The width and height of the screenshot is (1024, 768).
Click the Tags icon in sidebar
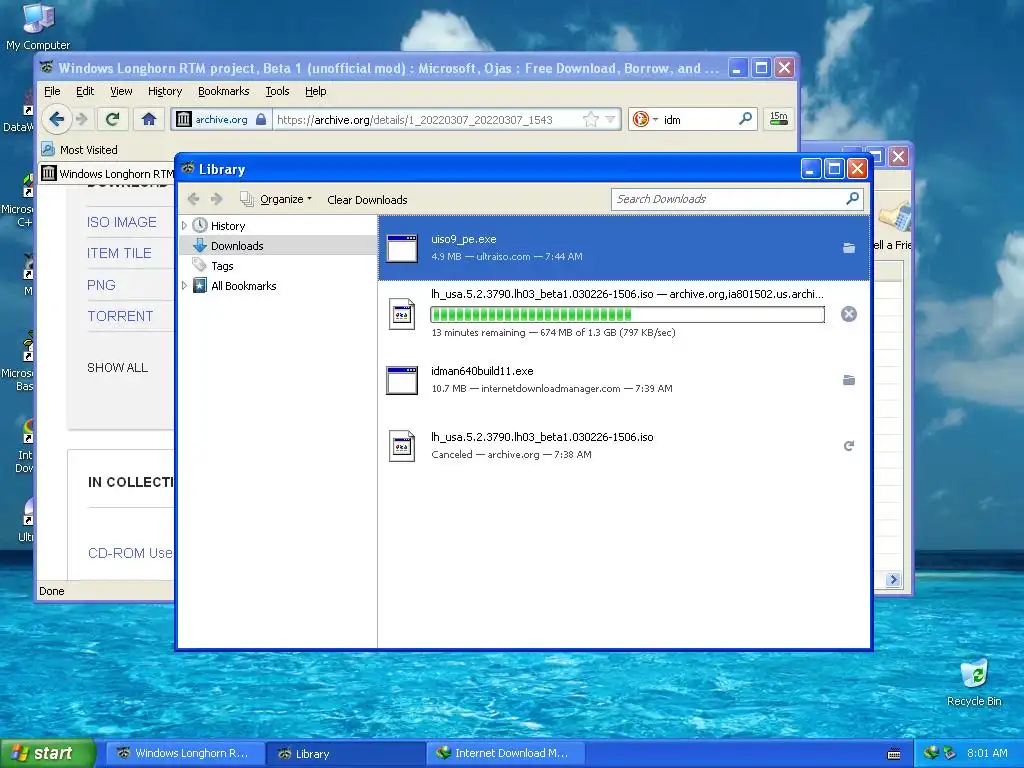(200, 265)
